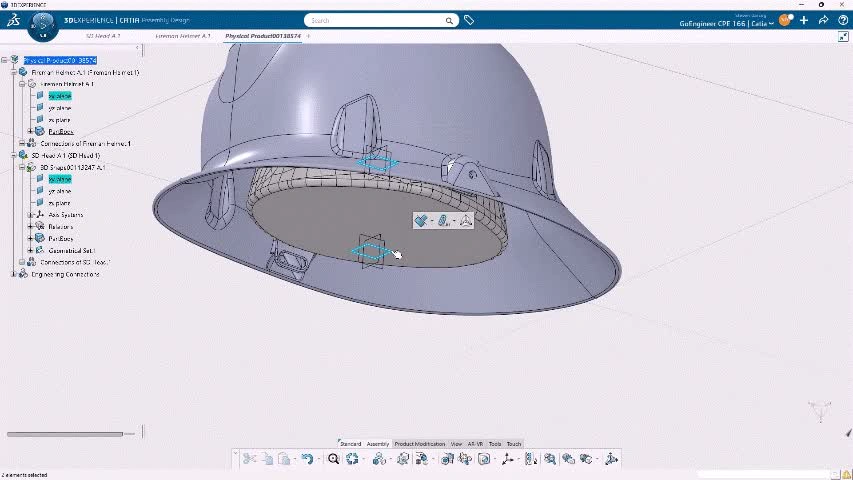Viewport: 853px width, 480px height.
Task: Select zx plane under Fireman Helmet A.1
Action: point(59,120)
